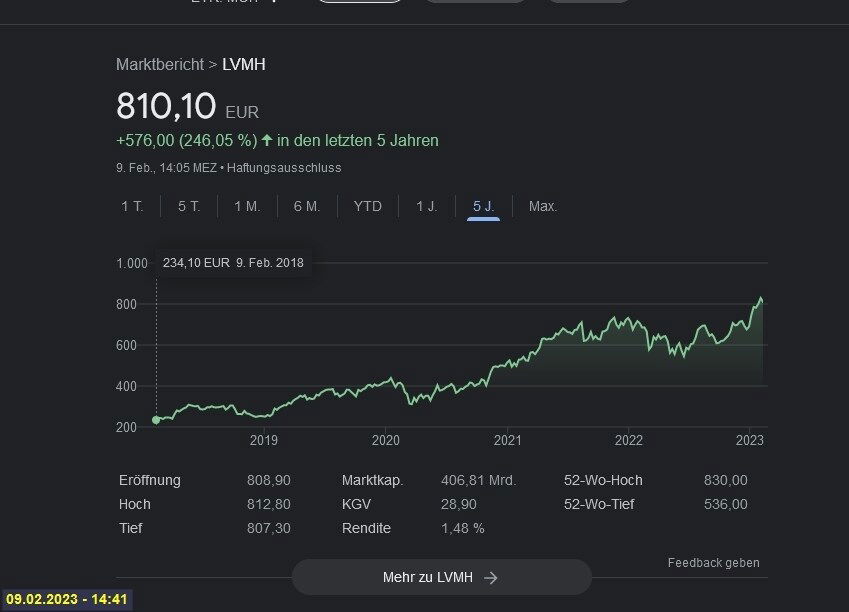The image size is (849, 612).
Task: Click the Mehr zu LVMH button
Action: pyautogui.click(x=441, y=577)
